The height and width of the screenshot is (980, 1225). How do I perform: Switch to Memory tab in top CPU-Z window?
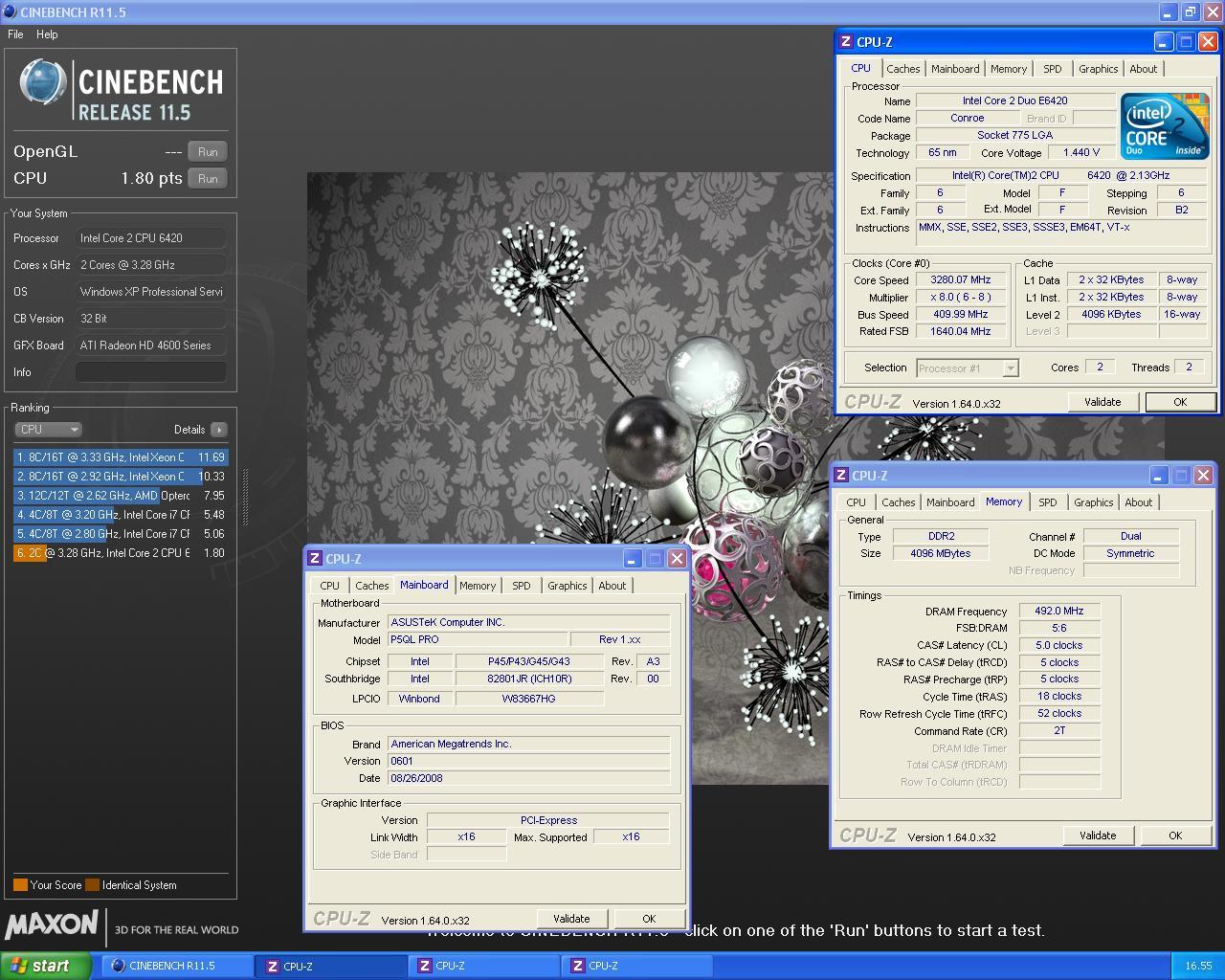(1009, 69)
